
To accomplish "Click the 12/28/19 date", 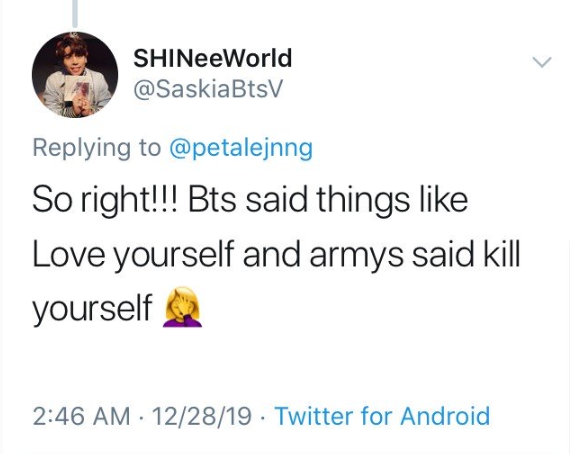I will pyautogui.click(x=202, y=416).
